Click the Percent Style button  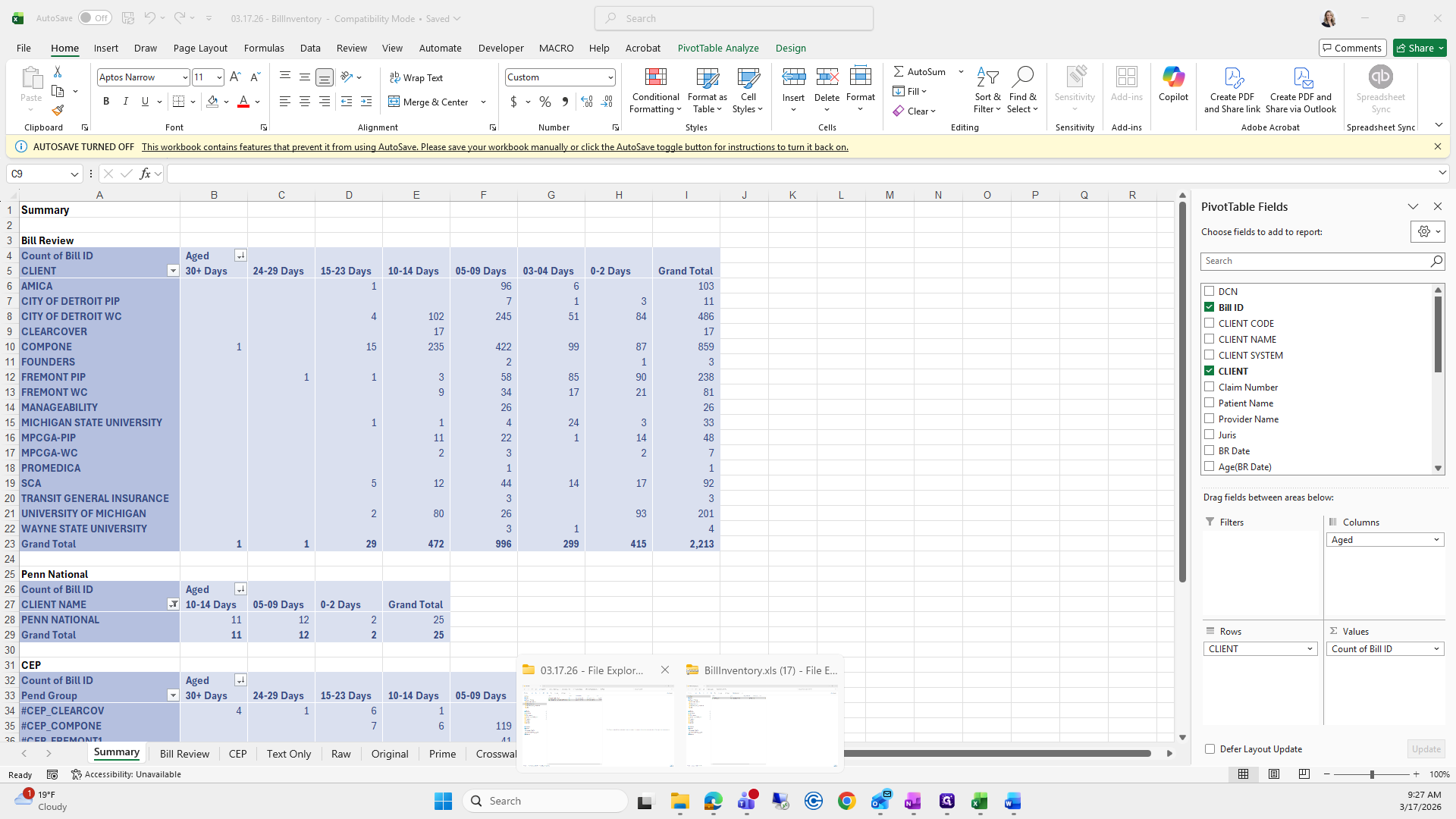(545, 102)
